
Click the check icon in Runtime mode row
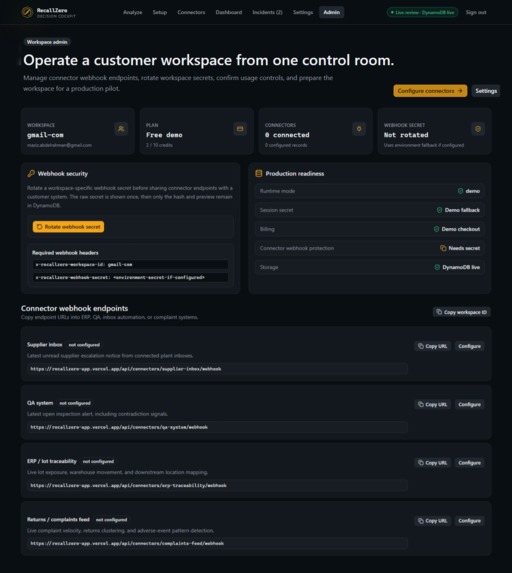460,191
